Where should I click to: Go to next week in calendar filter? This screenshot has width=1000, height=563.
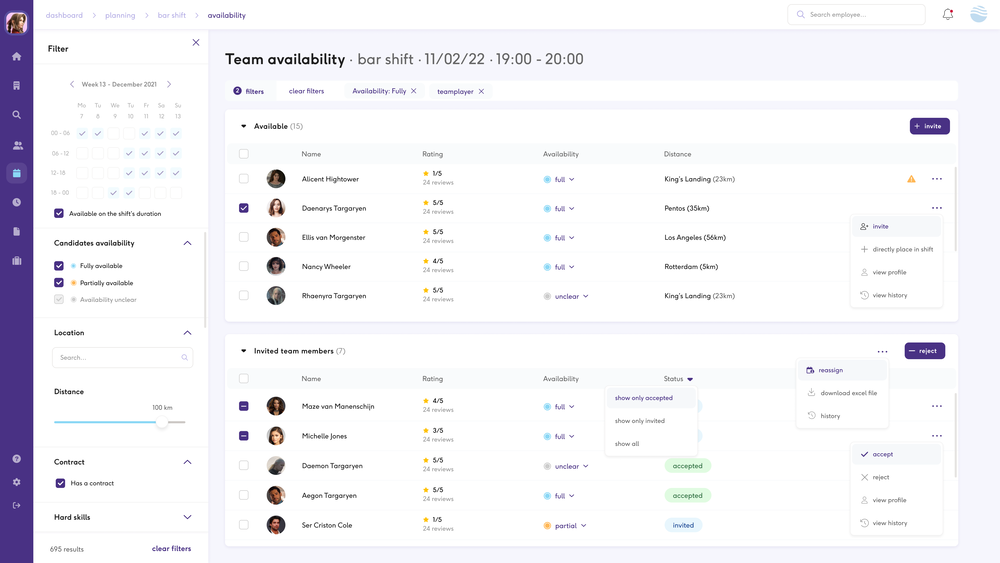point(169,85)
